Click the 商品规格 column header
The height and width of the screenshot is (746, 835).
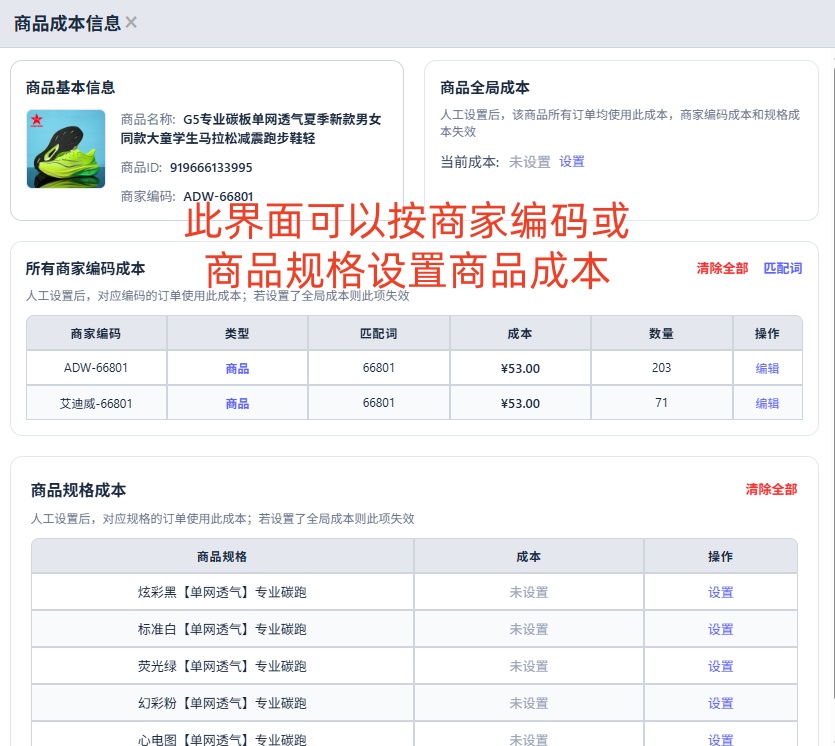coord(222,556)
